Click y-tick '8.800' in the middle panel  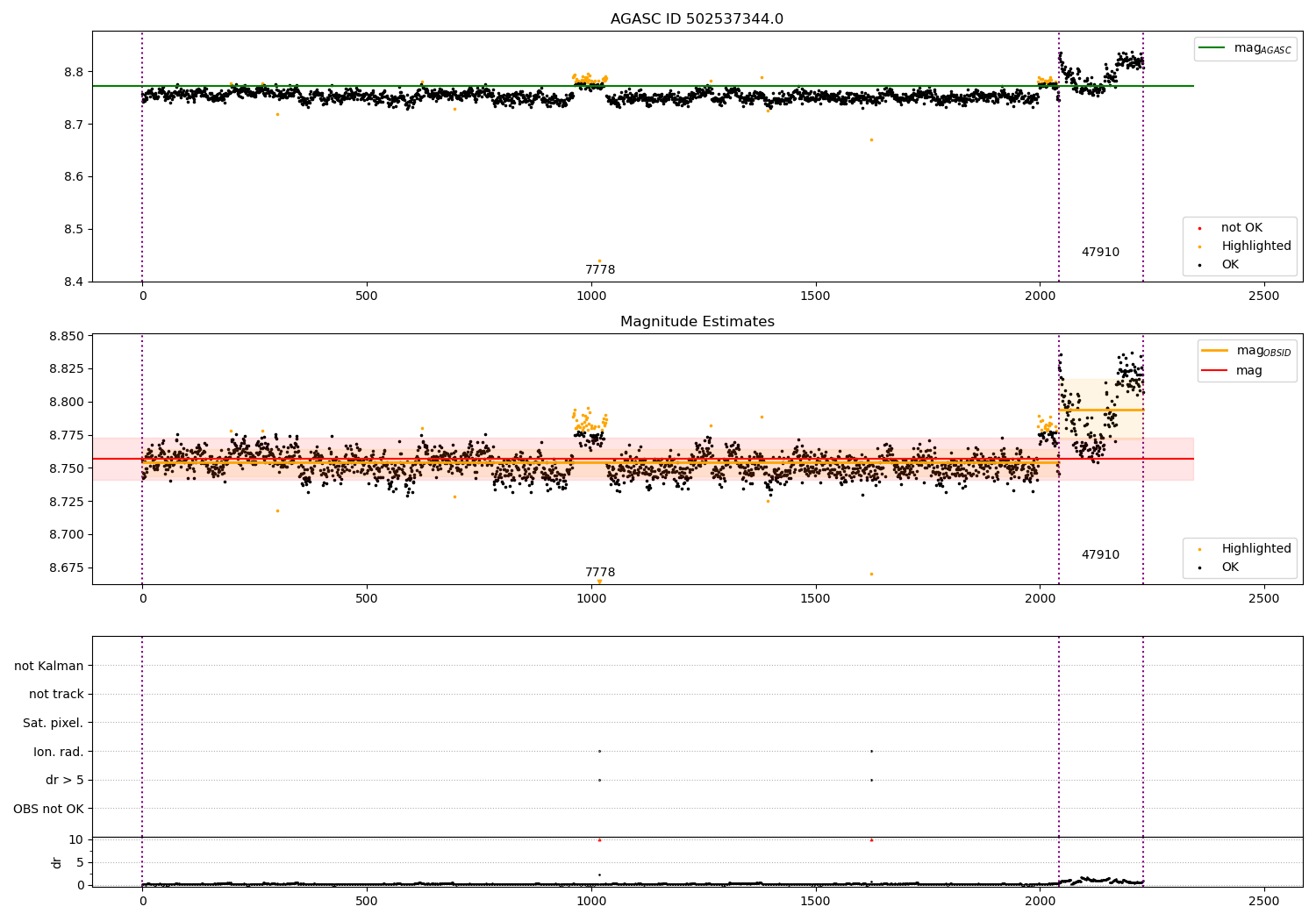(x=67, y=403)
